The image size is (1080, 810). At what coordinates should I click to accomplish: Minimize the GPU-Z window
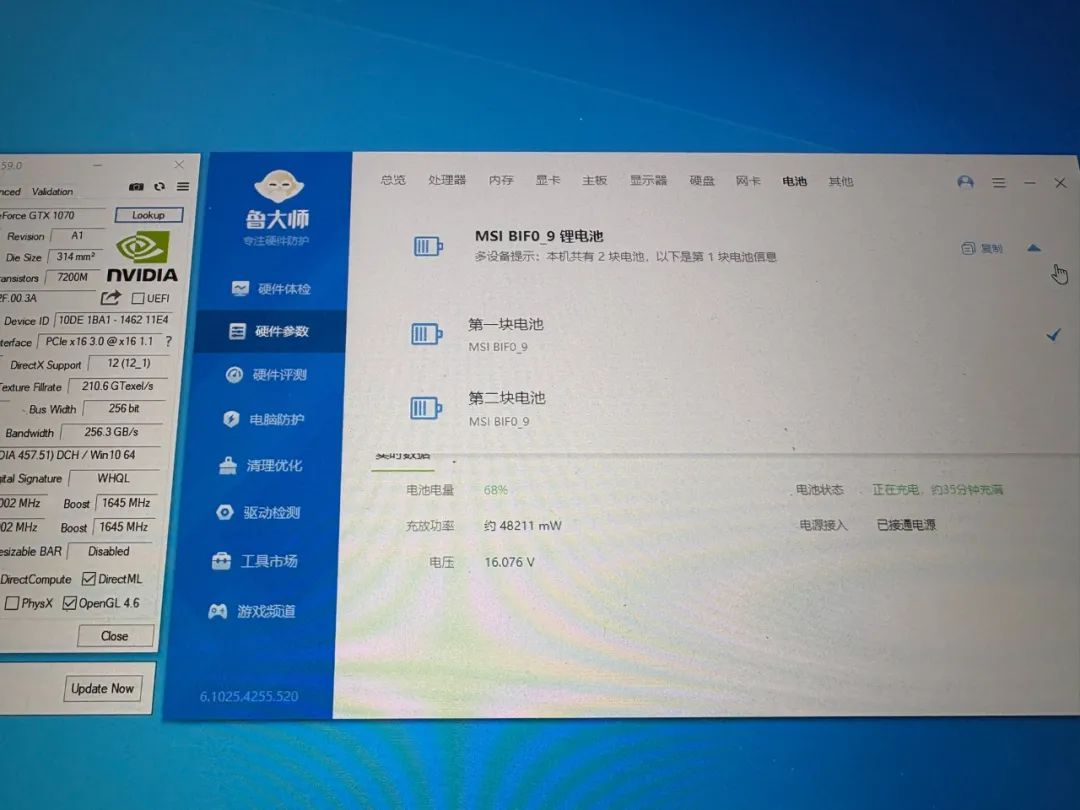tap(98, 165)
